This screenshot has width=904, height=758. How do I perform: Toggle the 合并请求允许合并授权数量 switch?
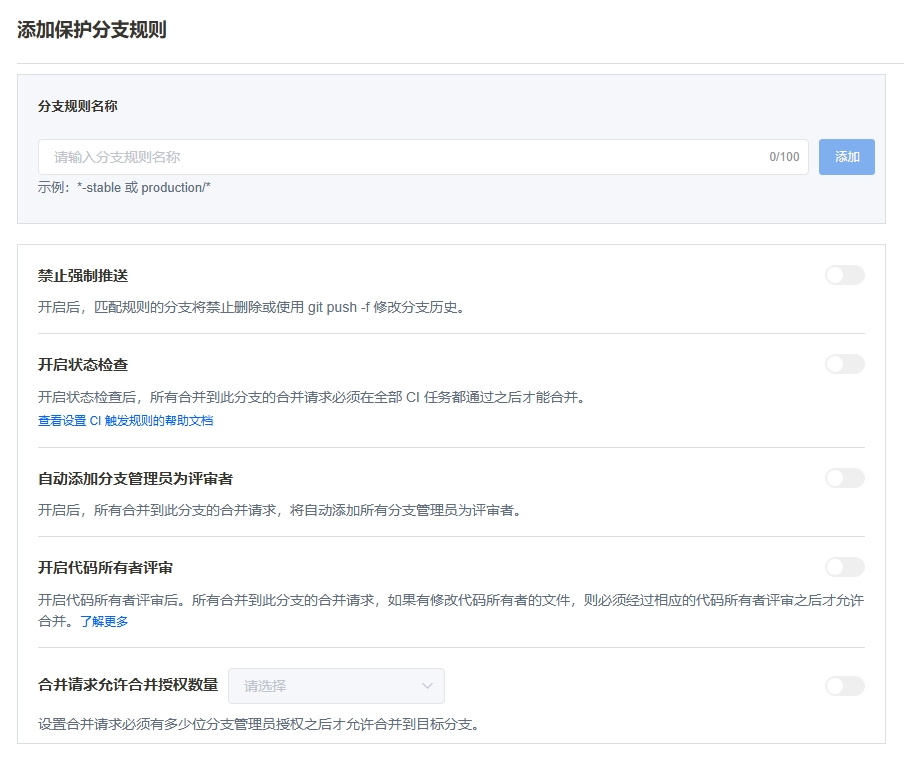point(845,686)
